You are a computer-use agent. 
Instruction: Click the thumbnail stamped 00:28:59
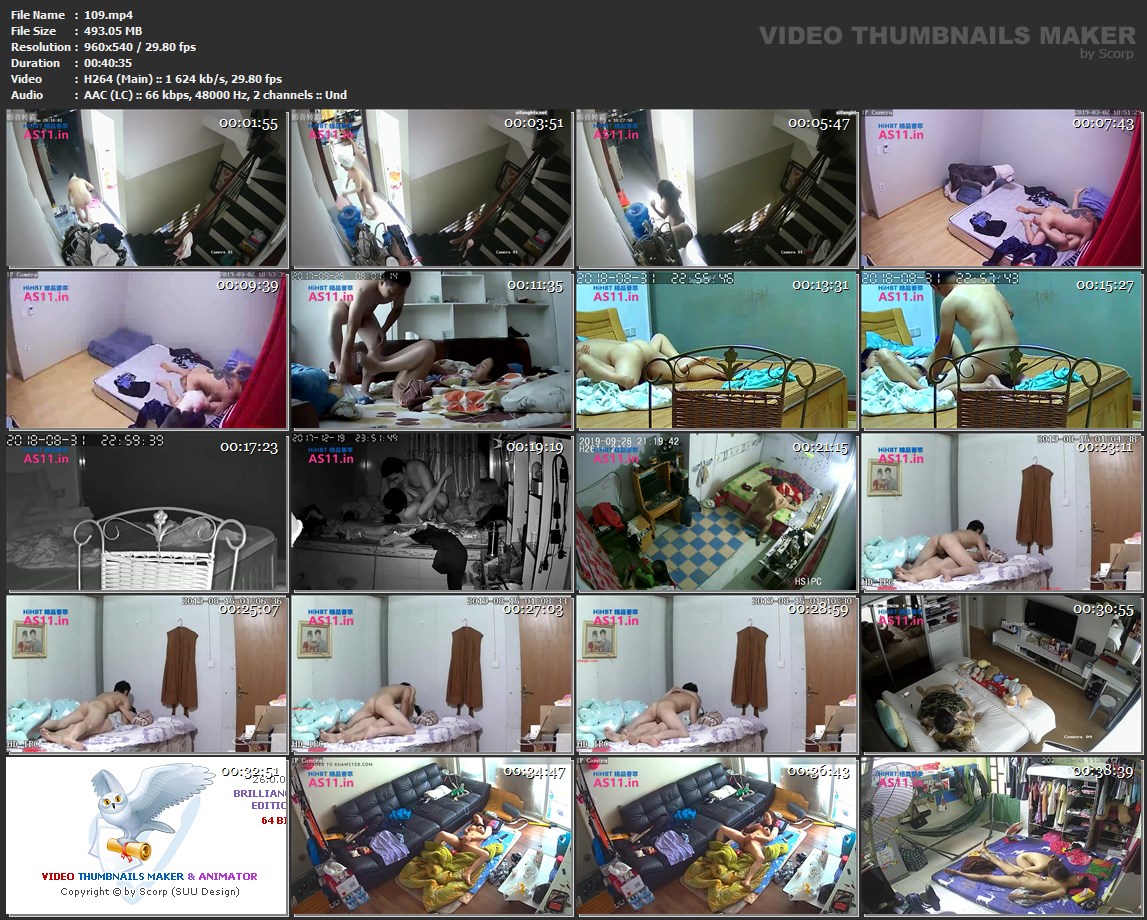click(716, 674)
